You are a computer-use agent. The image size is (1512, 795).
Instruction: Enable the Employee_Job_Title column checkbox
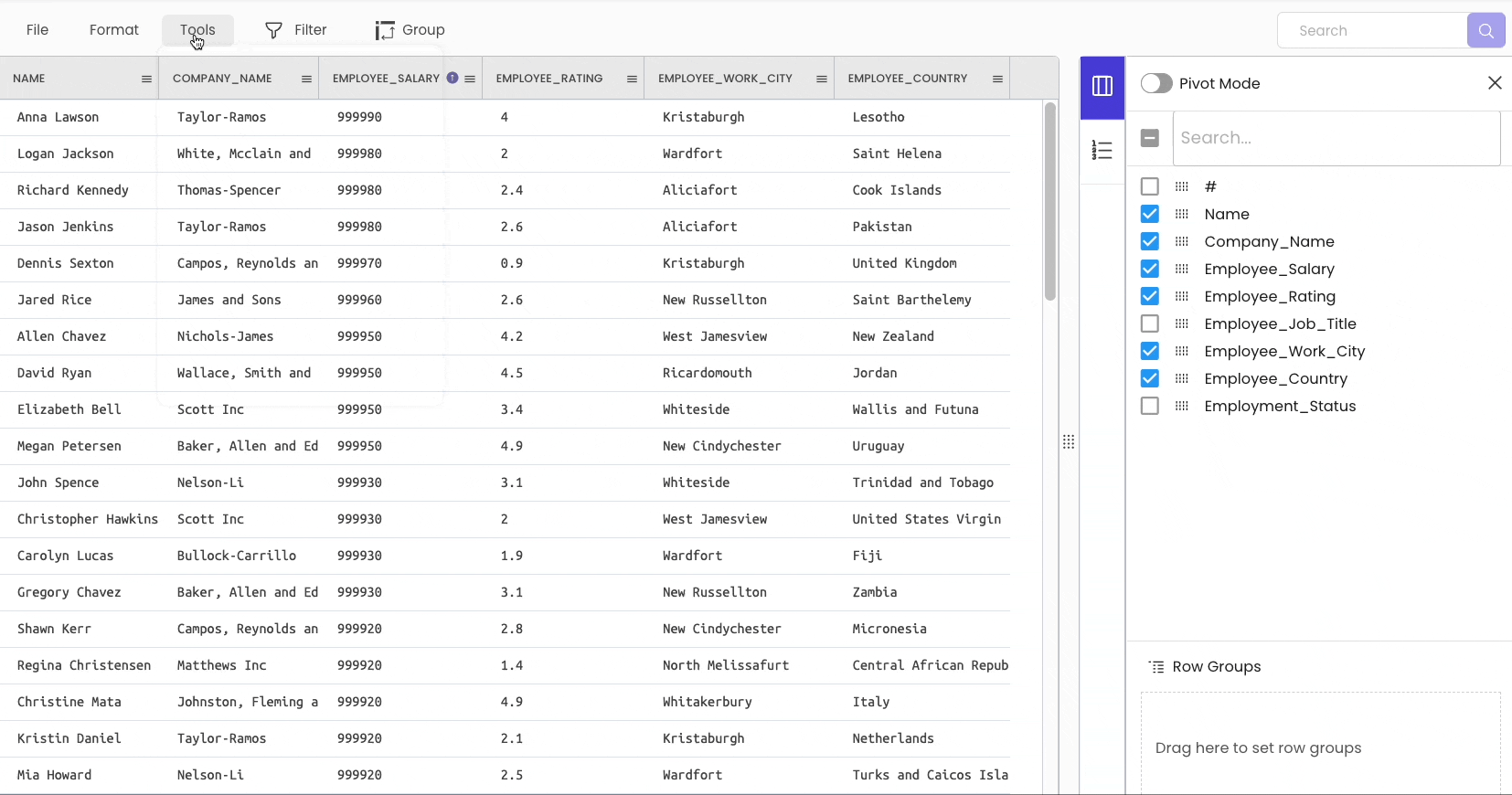coord(1150,323)
